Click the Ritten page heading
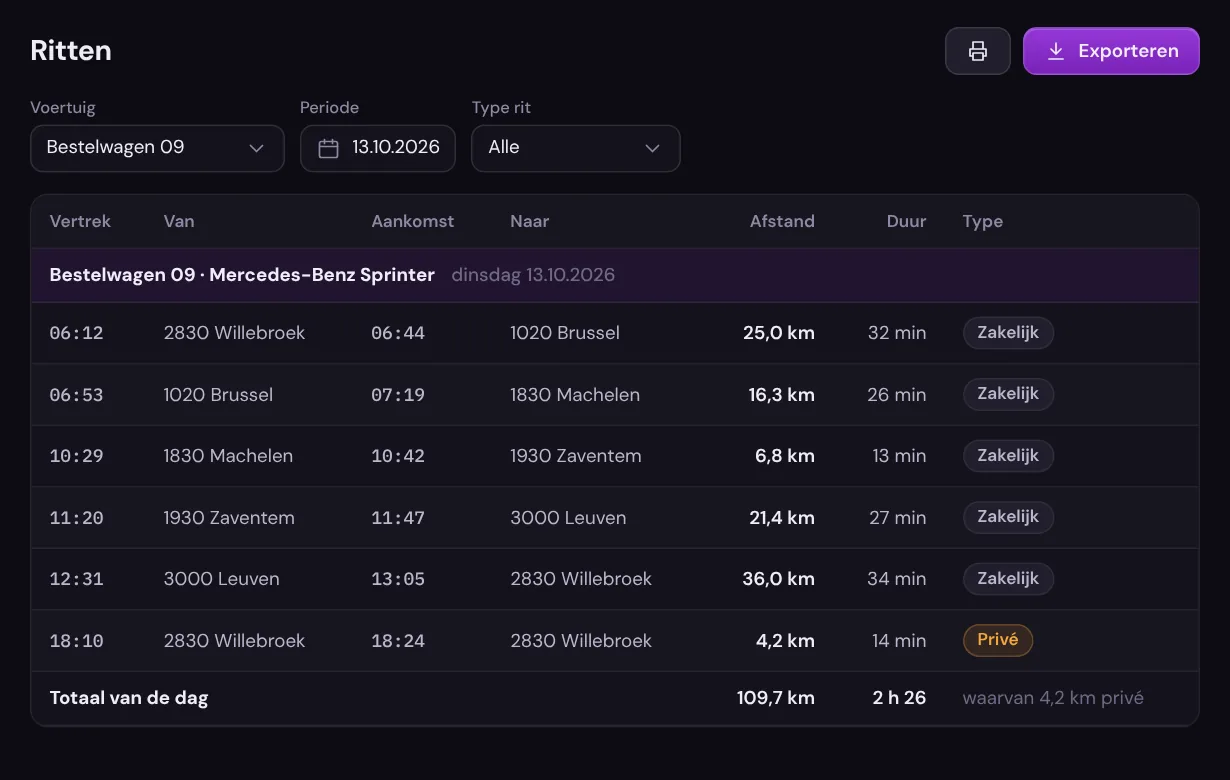The height and width of the screenshot is (780, 1230). (x=71, y=51)
